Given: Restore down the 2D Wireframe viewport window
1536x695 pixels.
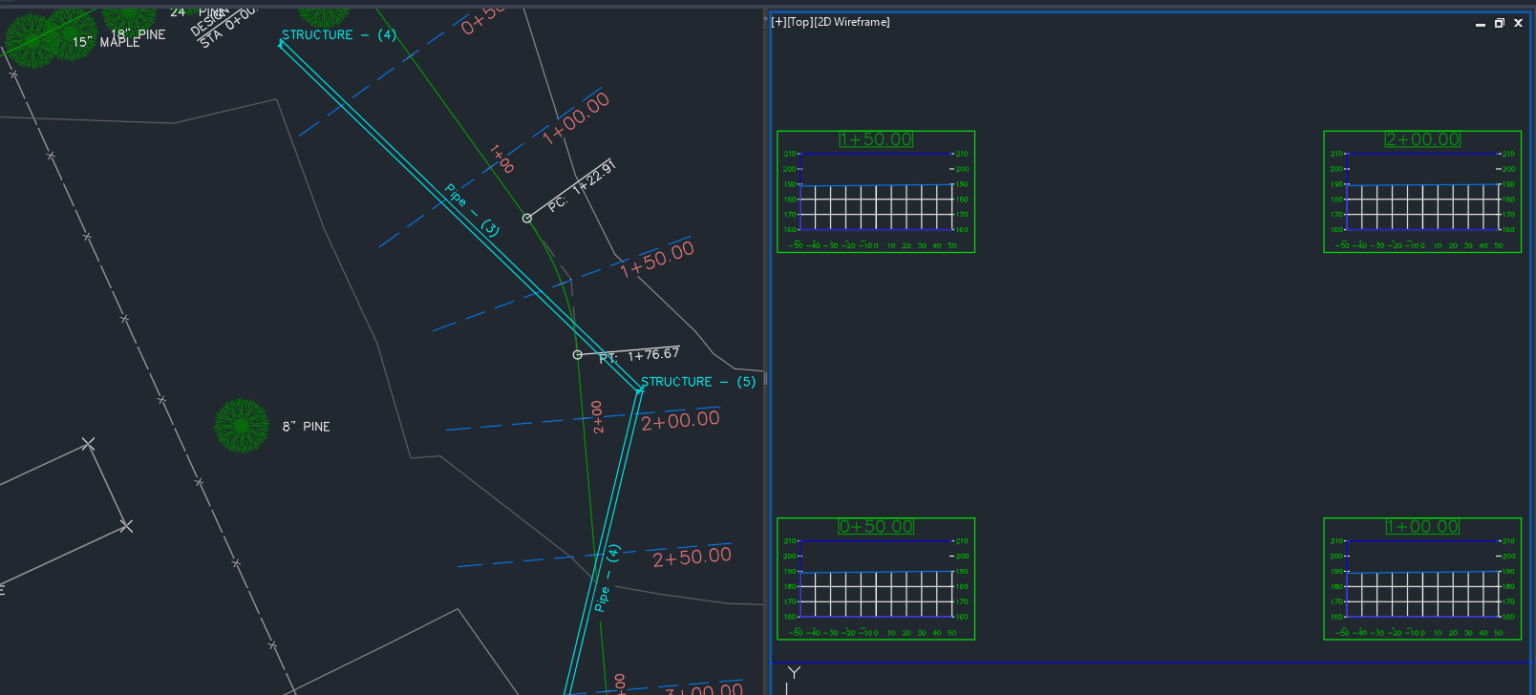Looking at the screenshot, I should pyautogui.click(x=1499, y=22).
